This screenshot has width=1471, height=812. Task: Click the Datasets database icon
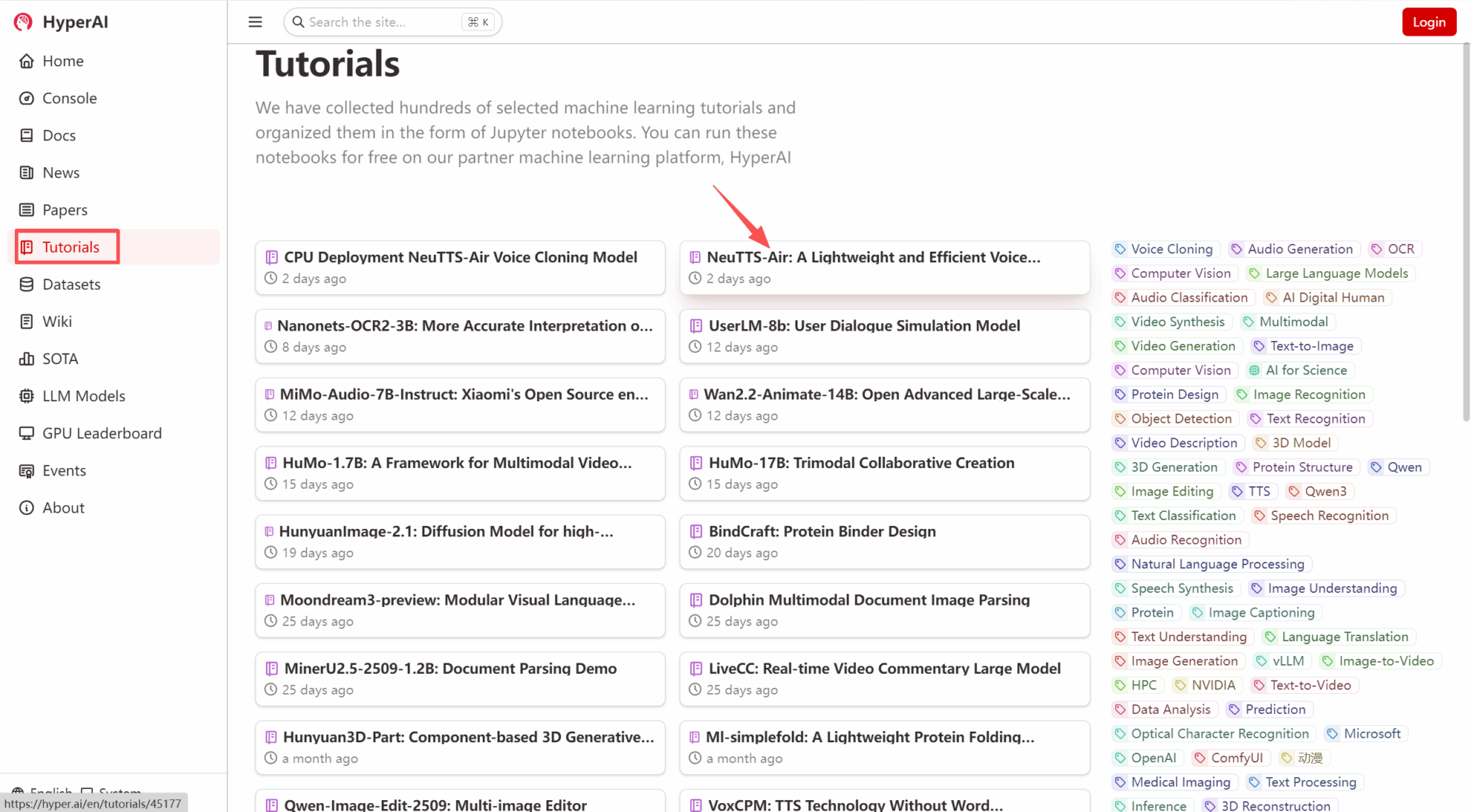pyautogui.click(x=27, y=285)
